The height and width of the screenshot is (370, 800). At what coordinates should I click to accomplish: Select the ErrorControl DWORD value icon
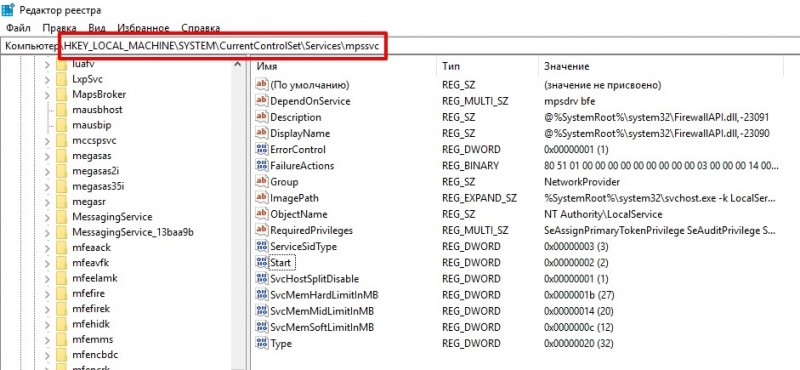coord(262,150)
